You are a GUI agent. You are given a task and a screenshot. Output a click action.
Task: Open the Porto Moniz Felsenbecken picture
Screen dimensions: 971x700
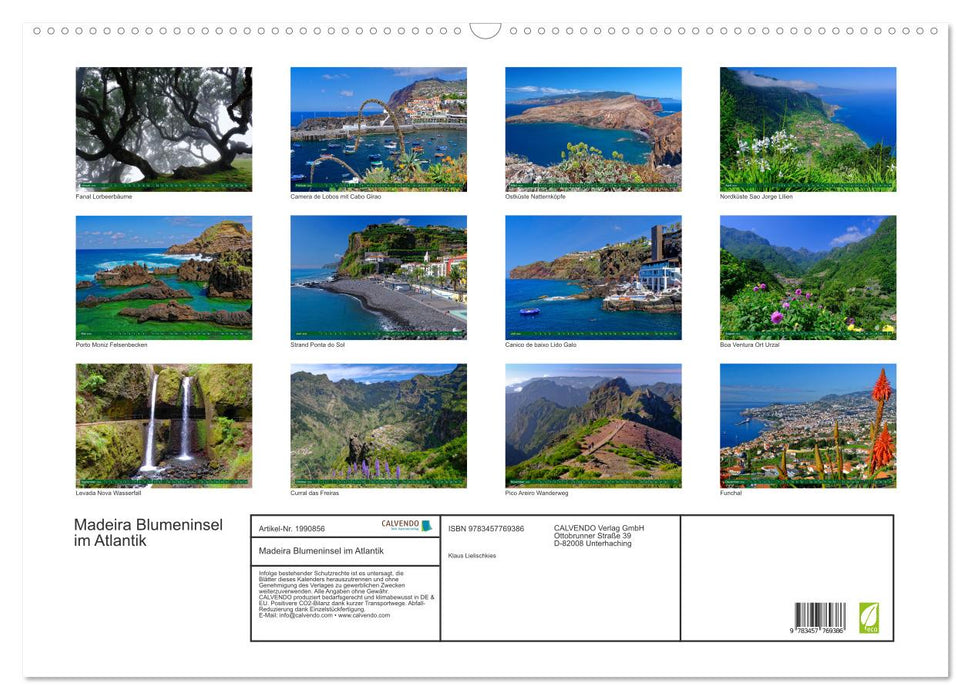(164, 277)
